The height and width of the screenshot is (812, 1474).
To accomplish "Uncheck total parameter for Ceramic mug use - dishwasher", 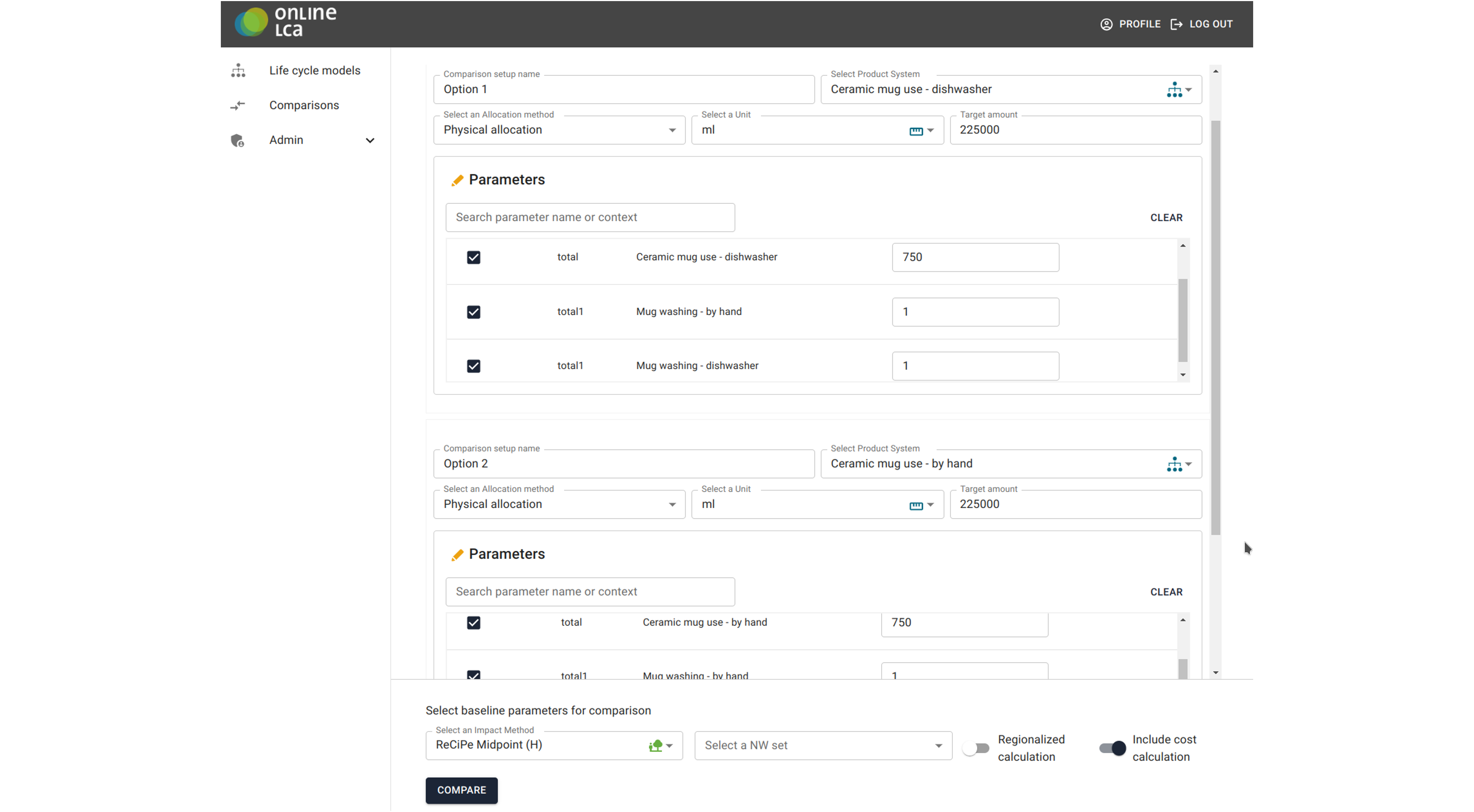I will [x=473, y=258].
